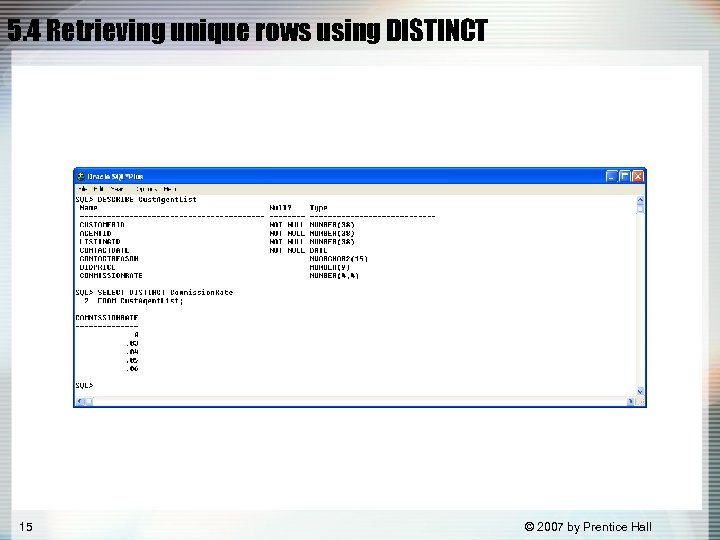This screenshot has width=720, height=540.
Task: Click the Oracle SQL*Plus title bar icon
Action: click(81, 176)
